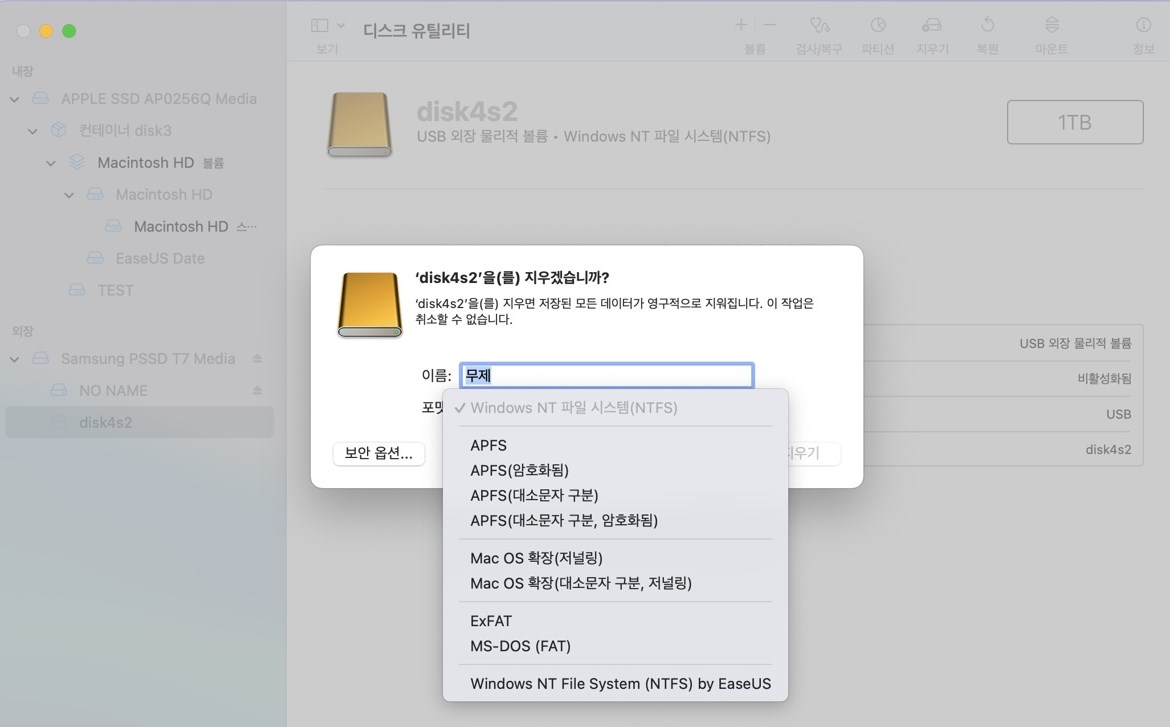Click the 마운트 mount toolbar icon
1170x727 pixels.
click(x=1051, y=25)
